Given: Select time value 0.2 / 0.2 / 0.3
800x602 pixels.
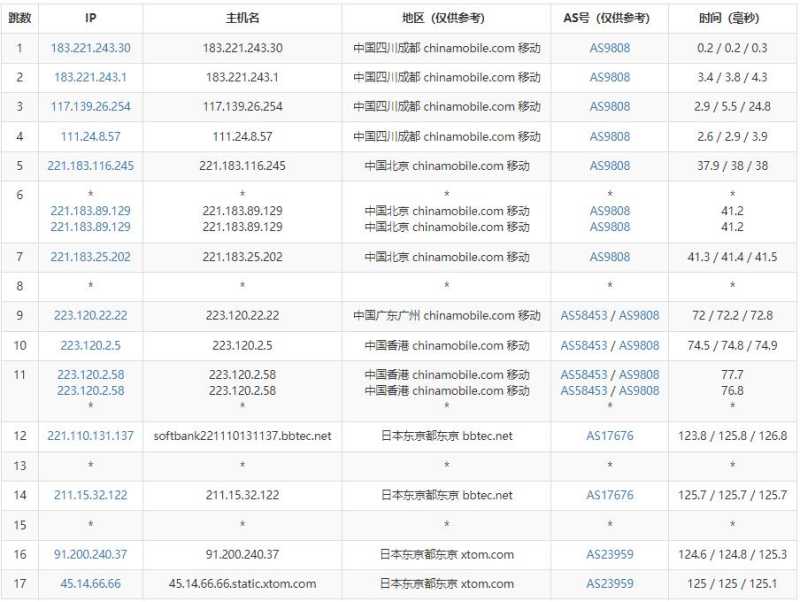Looking at the screenshot, I should point(732,48).
